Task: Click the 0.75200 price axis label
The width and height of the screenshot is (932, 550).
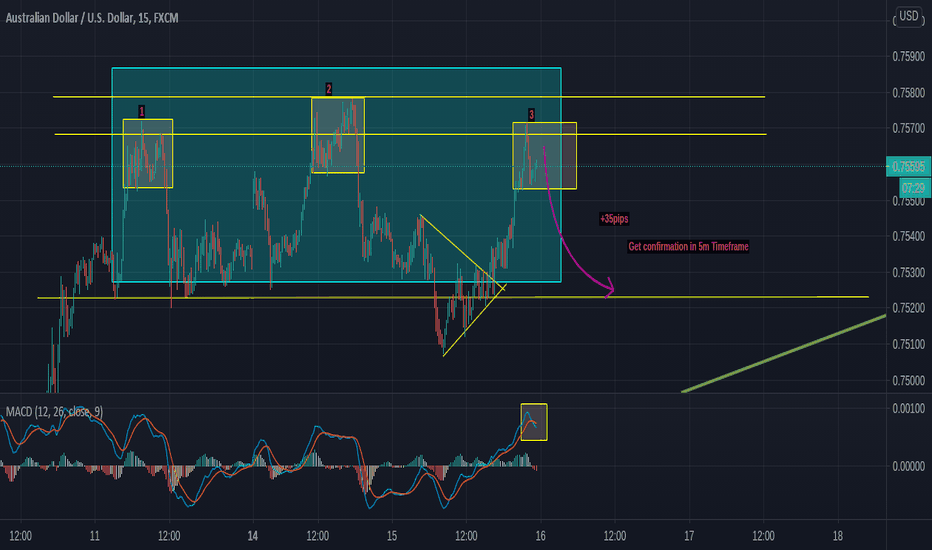Action: pos(908,308)
